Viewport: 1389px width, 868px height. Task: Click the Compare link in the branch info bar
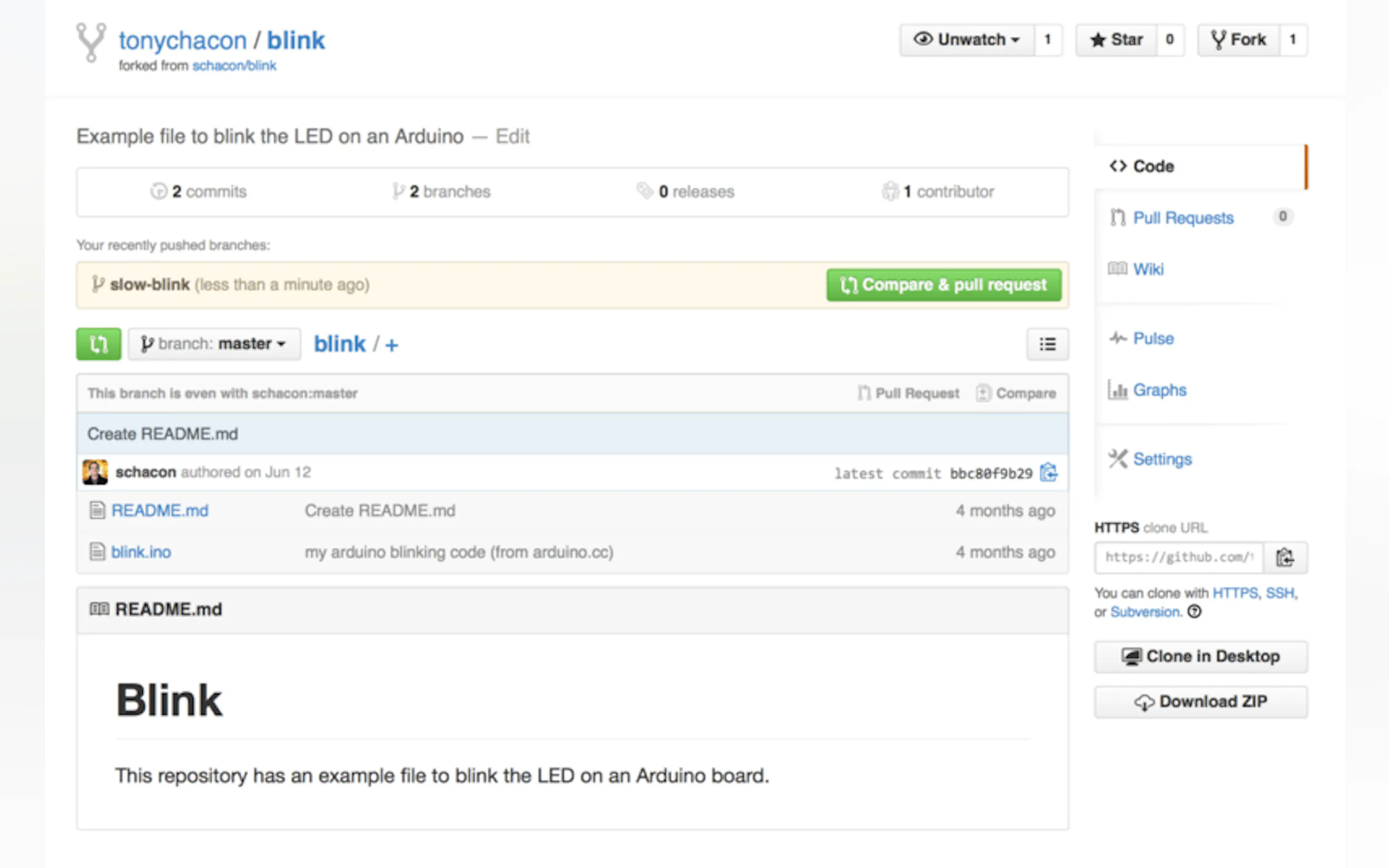(1016, 393)
